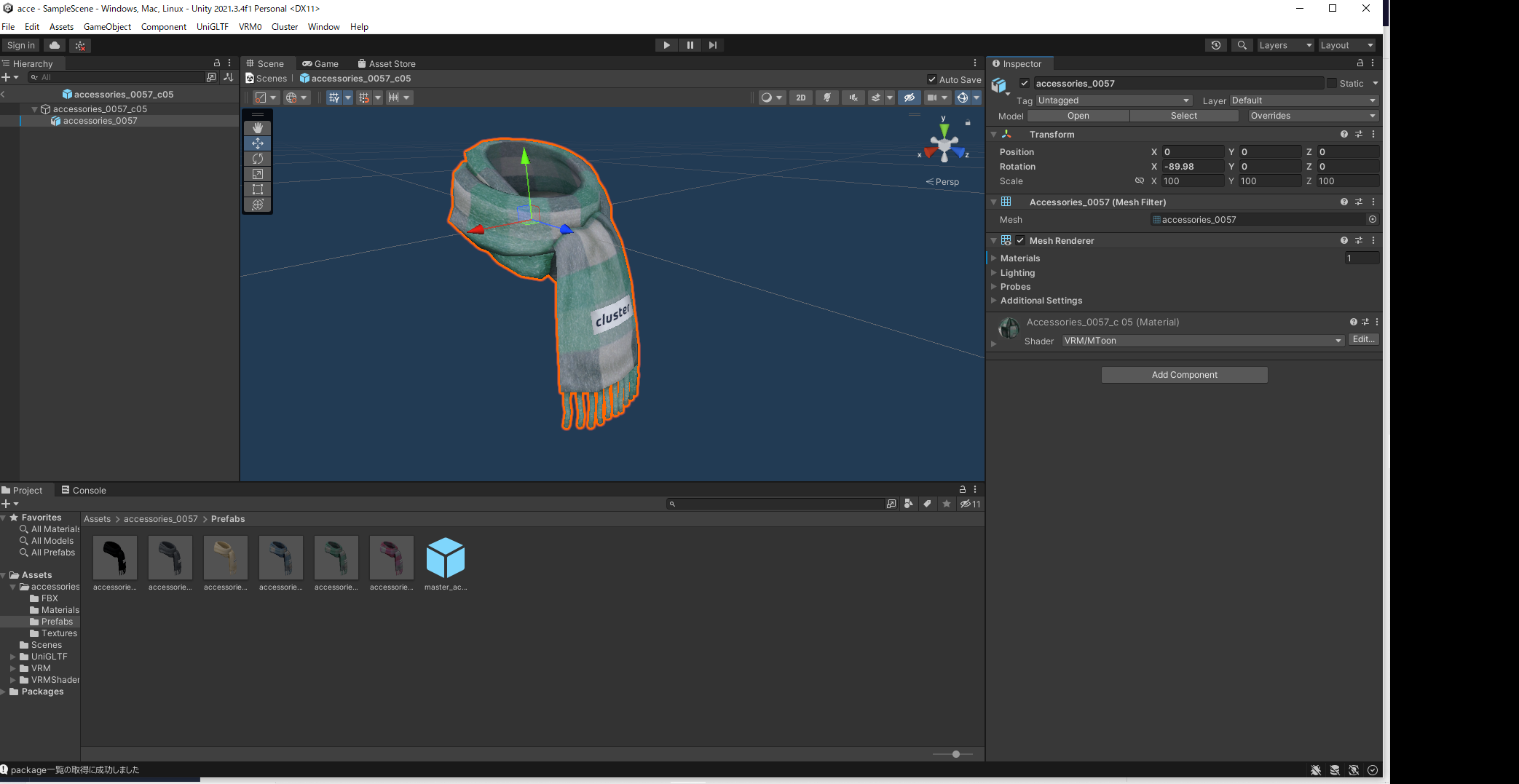
Task: Open the Layer Default dropdown
Action: coord(1304,100)
